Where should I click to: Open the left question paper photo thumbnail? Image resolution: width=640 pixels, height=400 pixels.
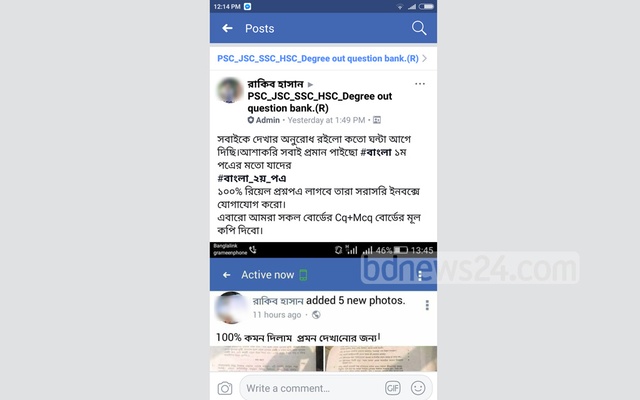(x=266, y=358)
